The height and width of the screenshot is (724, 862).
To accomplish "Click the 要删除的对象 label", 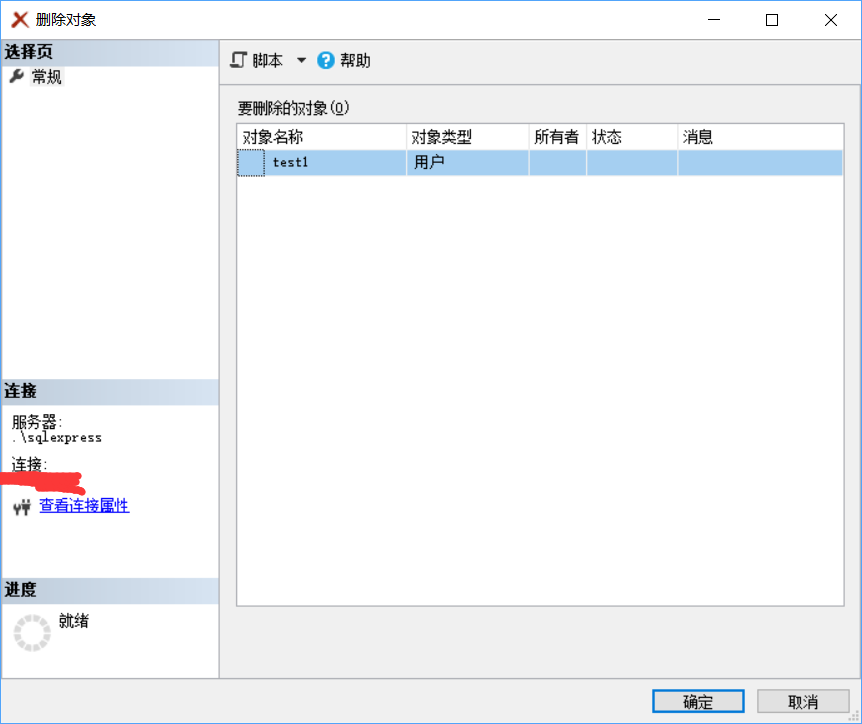I will (x=293, y=108).
